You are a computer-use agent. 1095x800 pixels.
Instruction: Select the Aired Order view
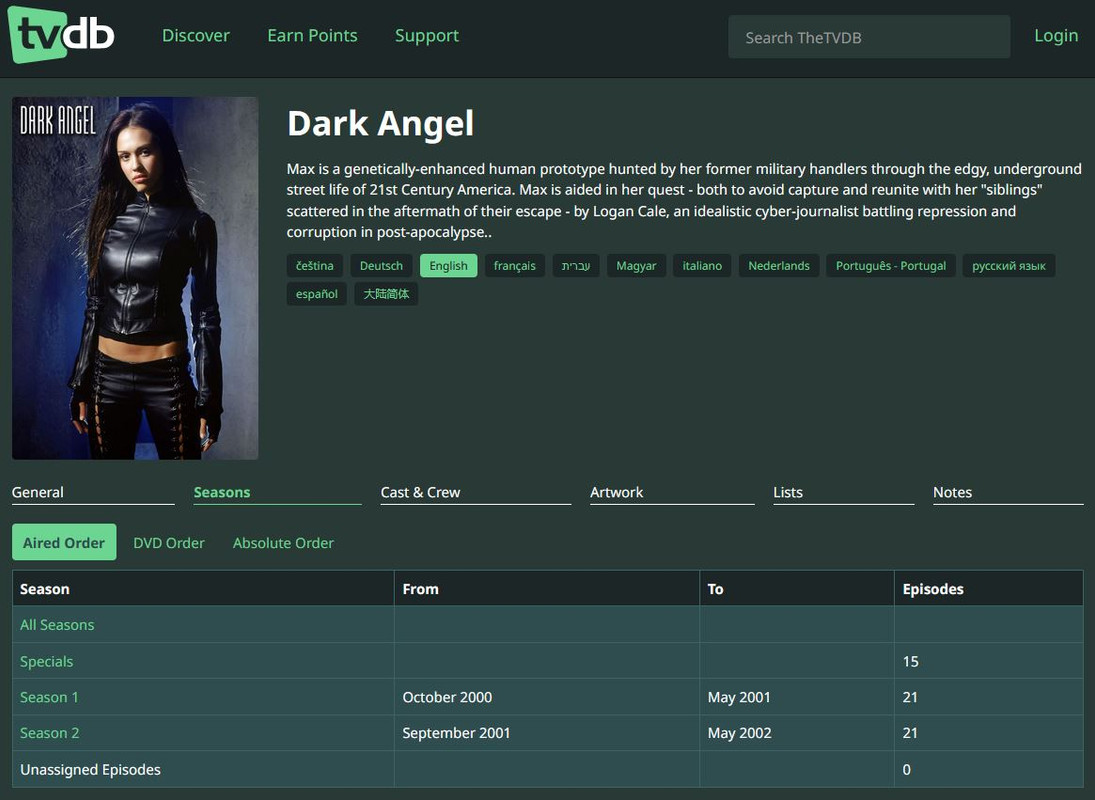click(64, 542)
